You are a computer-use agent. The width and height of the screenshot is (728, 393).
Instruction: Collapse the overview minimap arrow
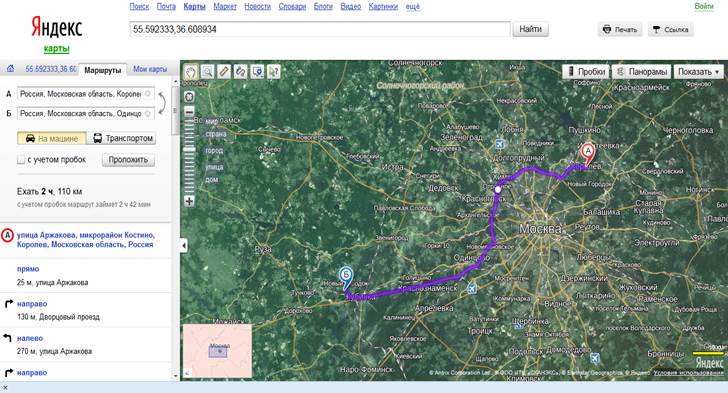click(x=188, y=373)
